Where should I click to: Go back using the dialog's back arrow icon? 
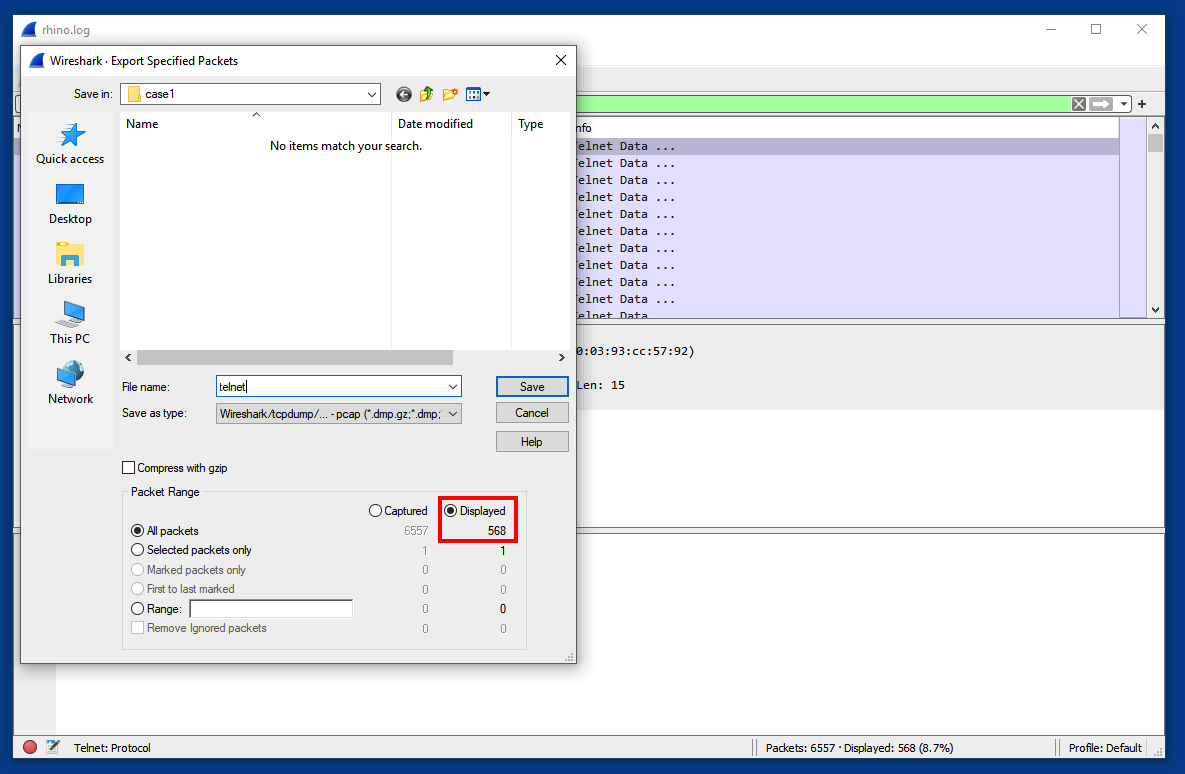(404, 94)
